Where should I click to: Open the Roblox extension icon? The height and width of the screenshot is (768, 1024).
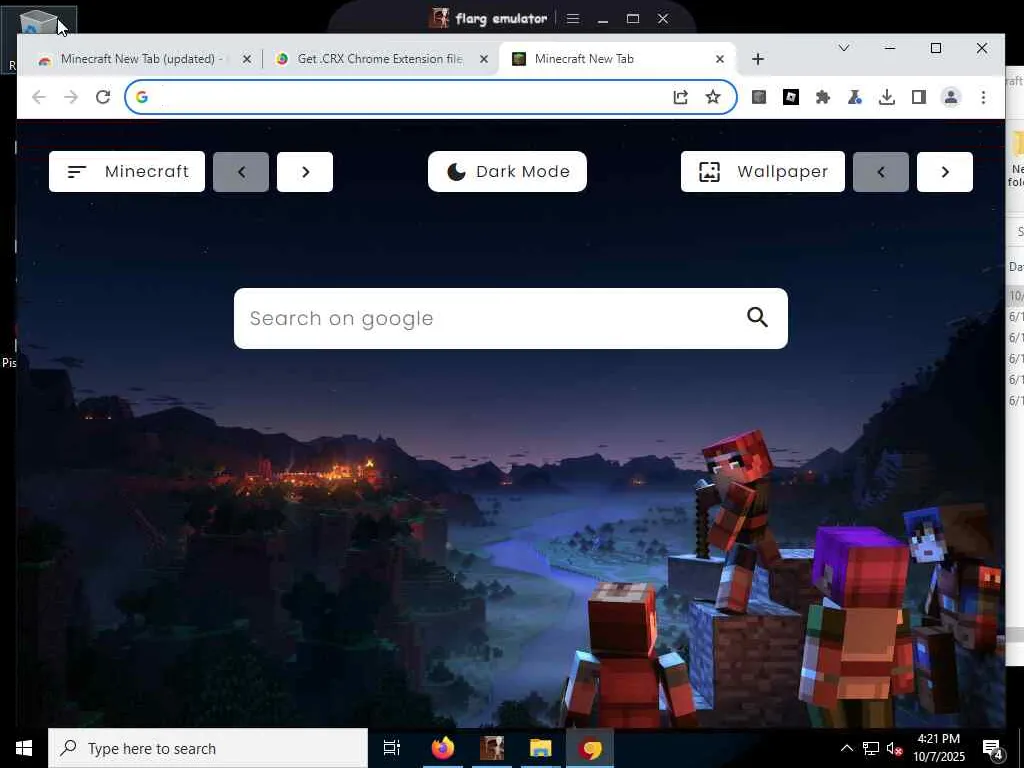coord(791,97)
